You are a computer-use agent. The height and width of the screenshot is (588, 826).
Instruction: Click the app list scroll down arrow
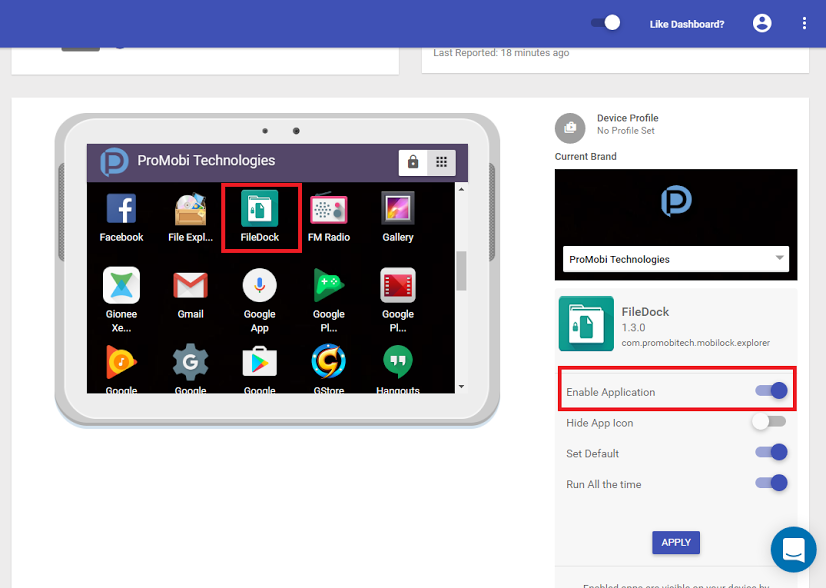pos(461,387)
